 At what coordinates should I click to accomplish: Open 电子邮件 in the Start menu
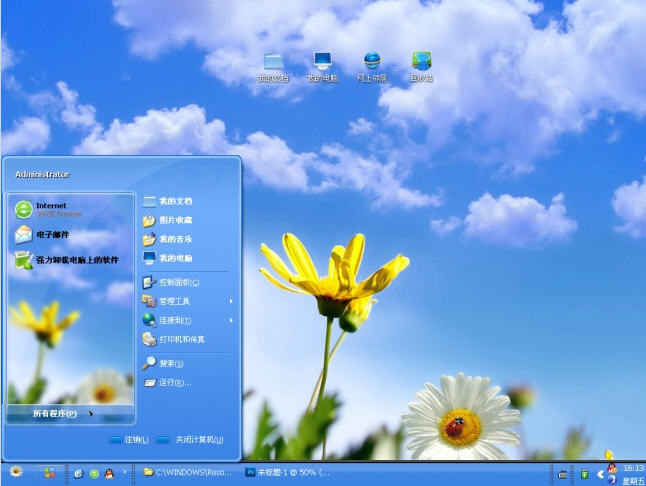coord(70,235)
